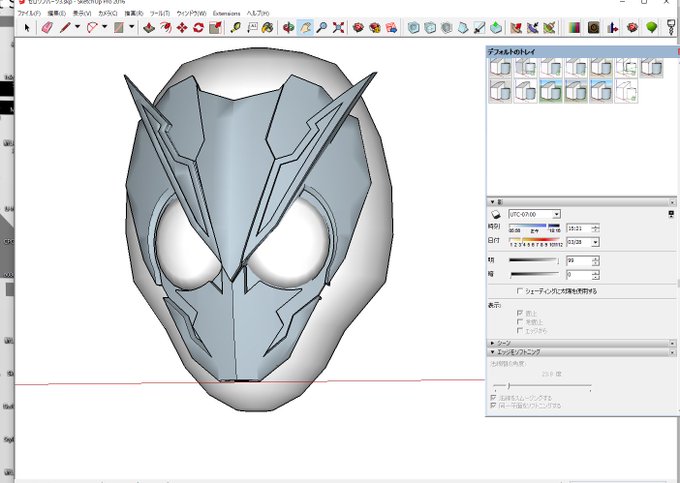680x483 pixels.
Task: Pick the Push/Pull tool
Action: point(150,28)
